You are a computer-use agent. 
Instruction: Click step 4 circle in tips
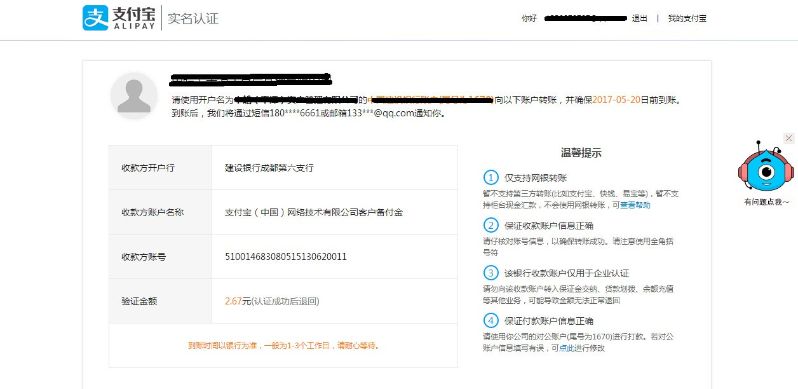tap(491, 321)
